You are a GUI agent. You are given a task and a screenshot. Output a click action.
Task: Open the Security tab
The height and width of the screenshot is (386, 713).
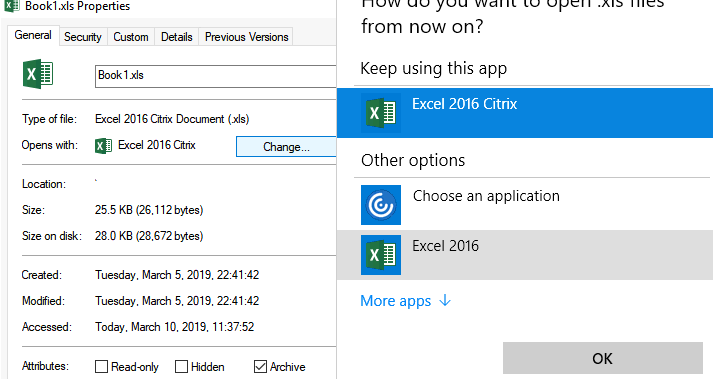[x=83, y=37]
